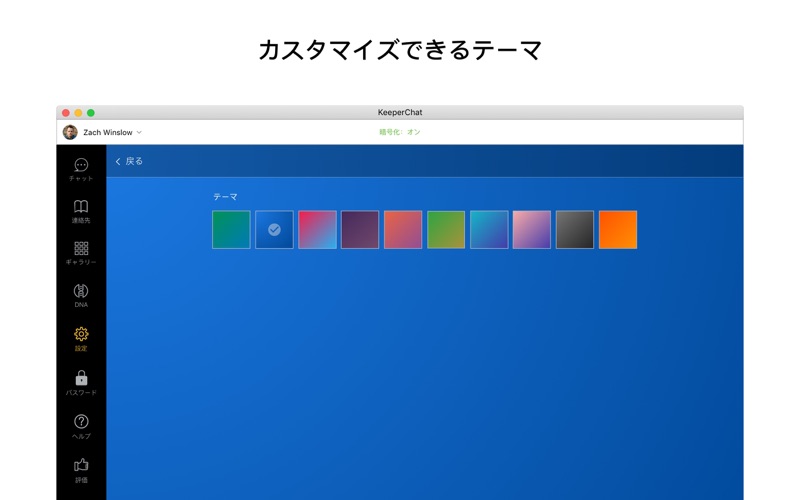Go back using the 戻る button
800x500 pixels.
point(129,161)
